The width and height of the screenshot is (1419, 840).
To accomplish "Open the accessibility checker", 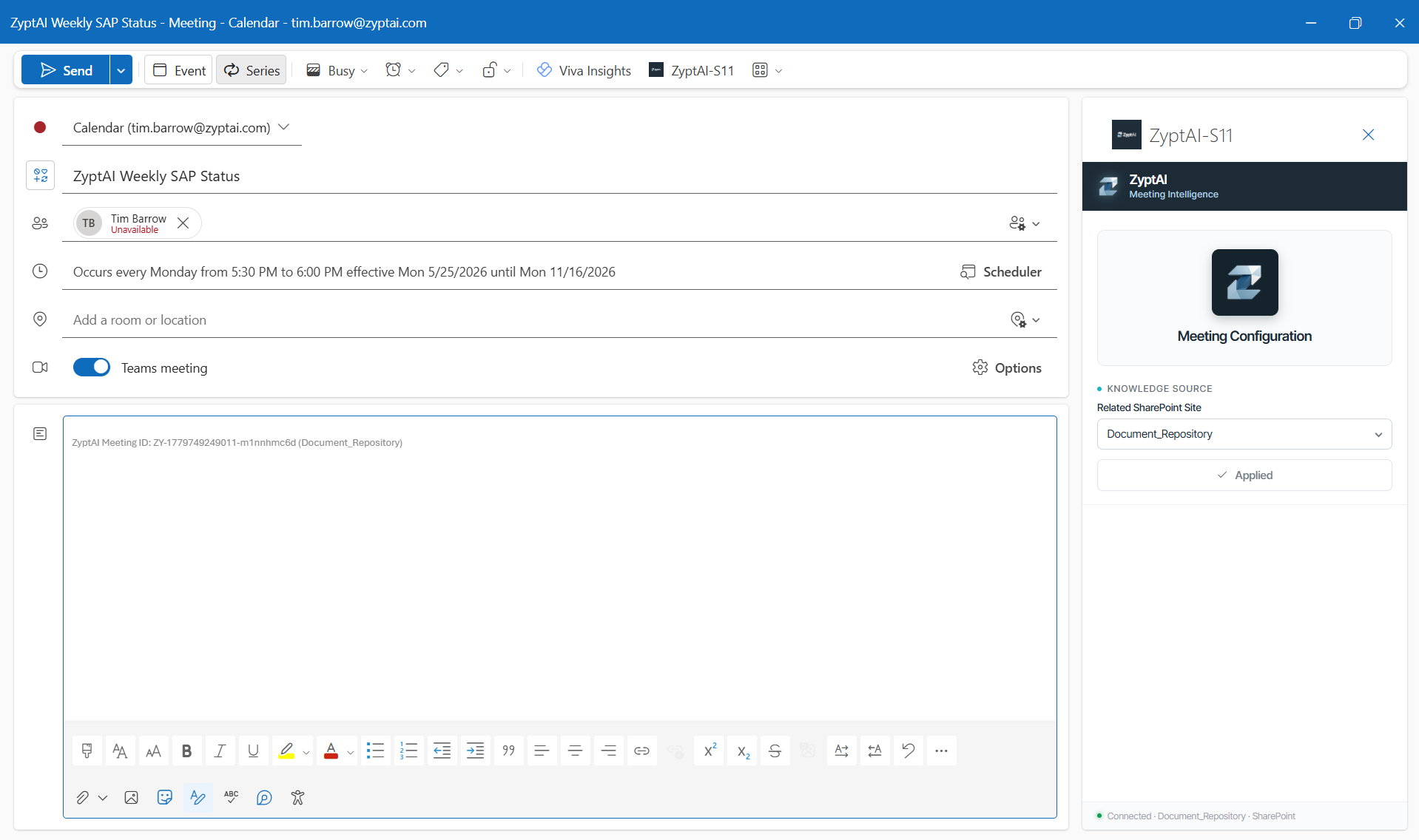I will tap(298, 798).
